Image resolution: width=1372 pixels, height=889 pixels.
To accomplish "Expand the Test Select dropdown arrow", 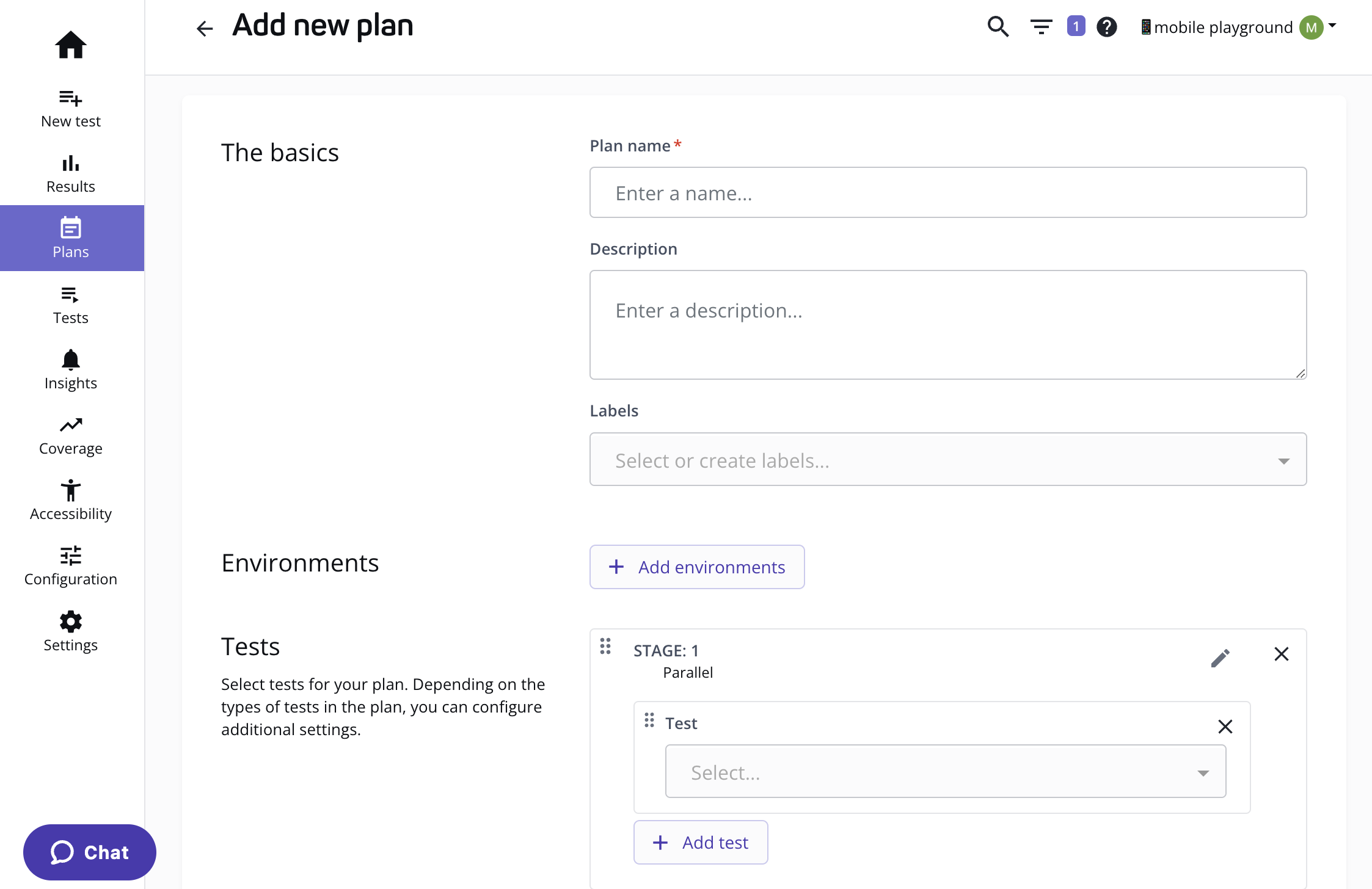I will (x=1203, y=773).
